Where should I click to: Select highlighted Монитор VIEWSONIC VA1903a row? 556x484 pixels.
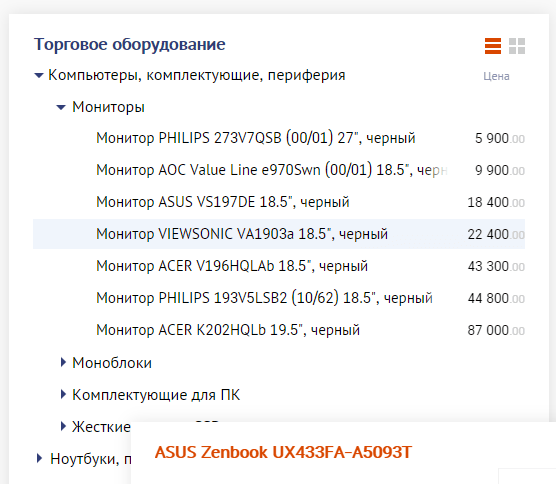pos(279,234)
